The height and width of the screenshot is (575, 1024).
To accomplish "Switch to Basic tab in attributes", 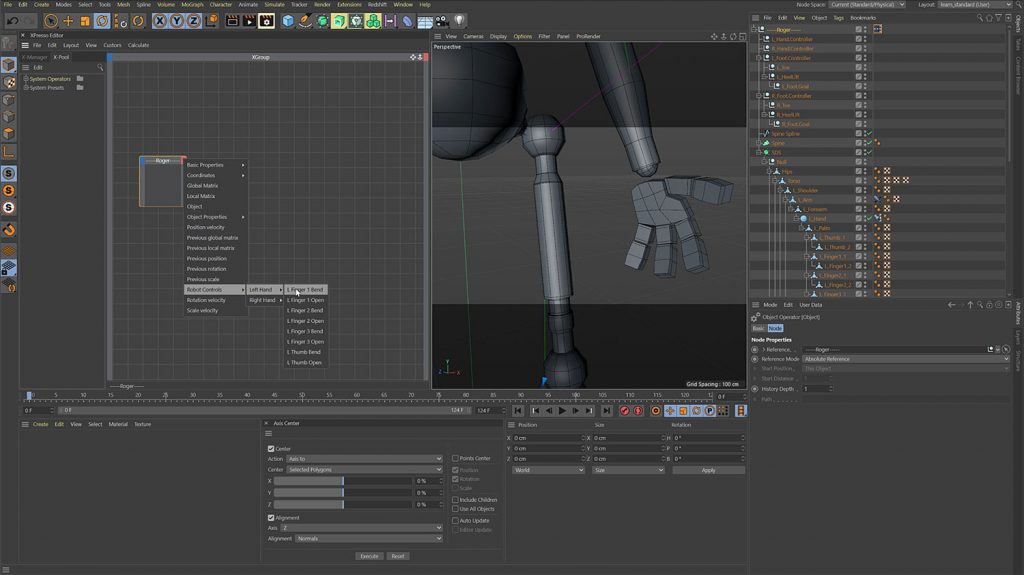I will coord(758,328).
